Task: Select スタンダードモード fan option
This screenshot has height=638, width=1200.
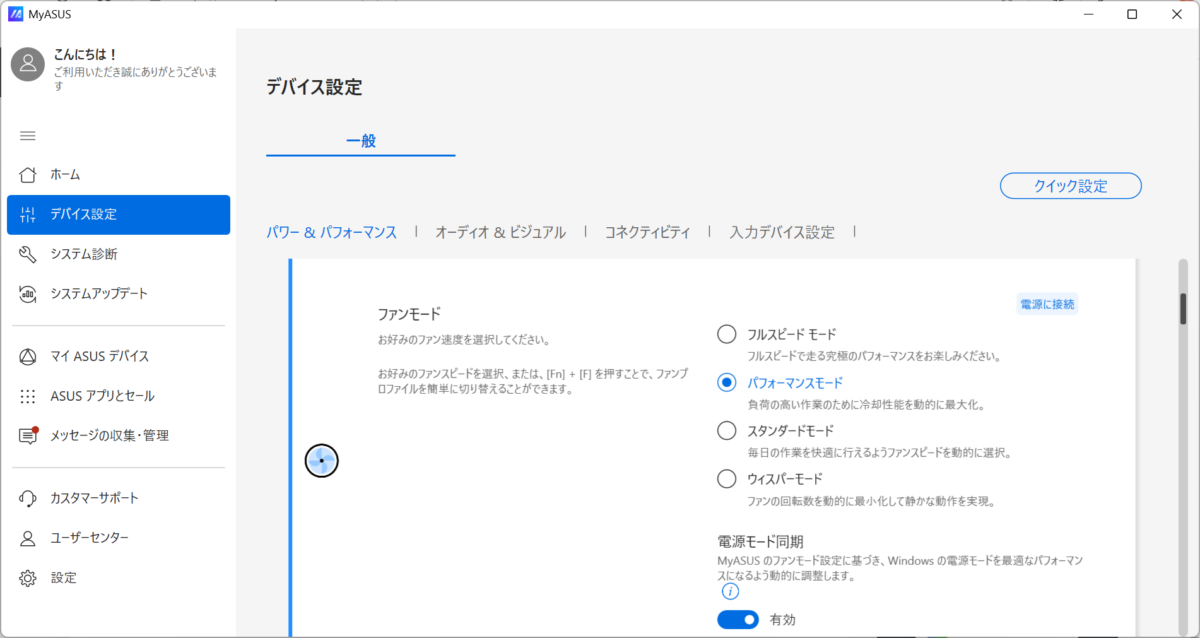Action: tap(727, 430)
